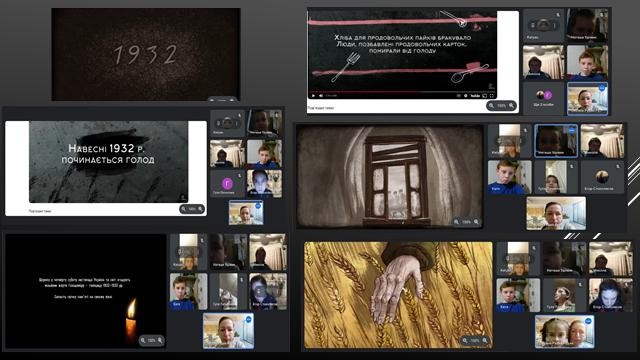640x360 pixels.
Task: Zoom in on the candle slide
Action: click(x=160, y=340)
